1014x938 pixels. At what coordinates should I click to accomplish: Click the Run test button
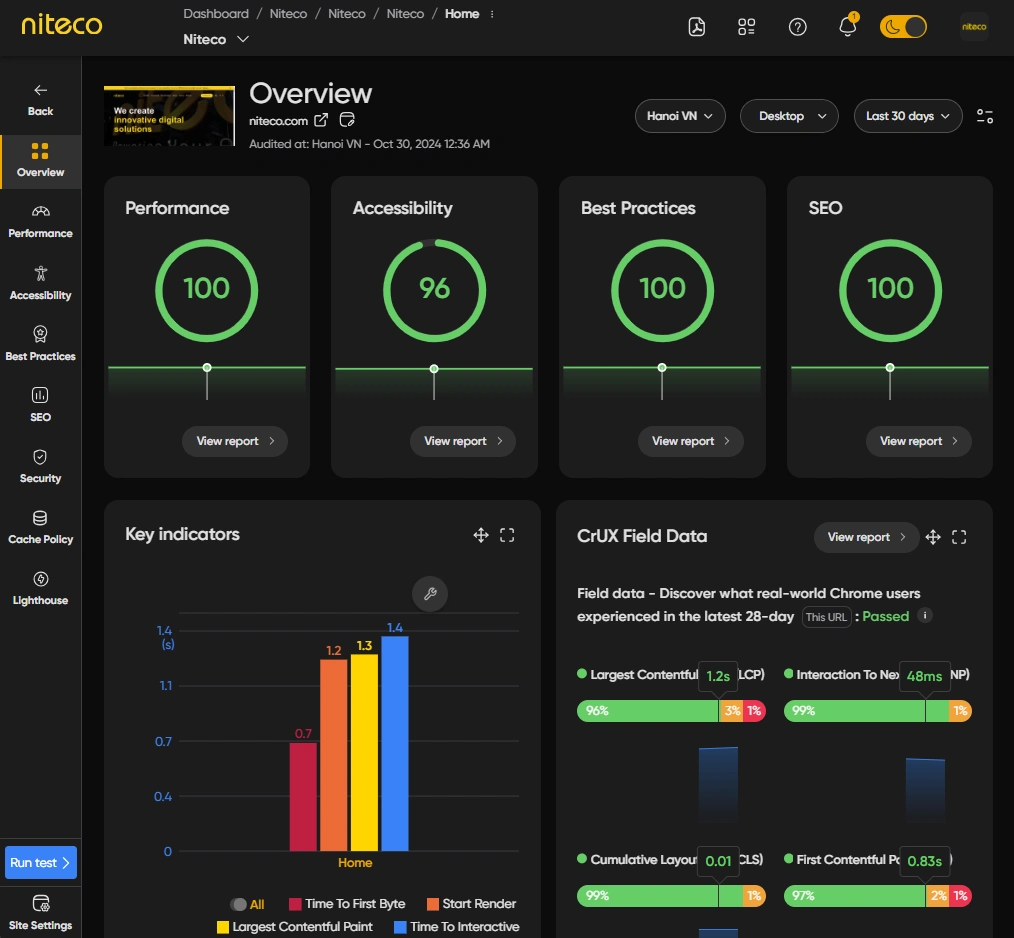click(41, 862)
